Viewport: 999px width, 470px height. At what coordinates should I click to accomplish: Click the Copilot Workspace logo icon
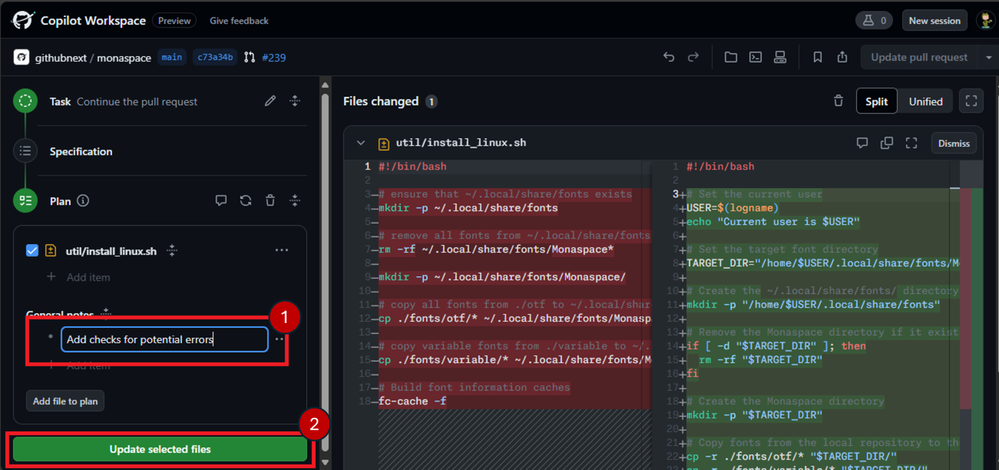(21, 20)
